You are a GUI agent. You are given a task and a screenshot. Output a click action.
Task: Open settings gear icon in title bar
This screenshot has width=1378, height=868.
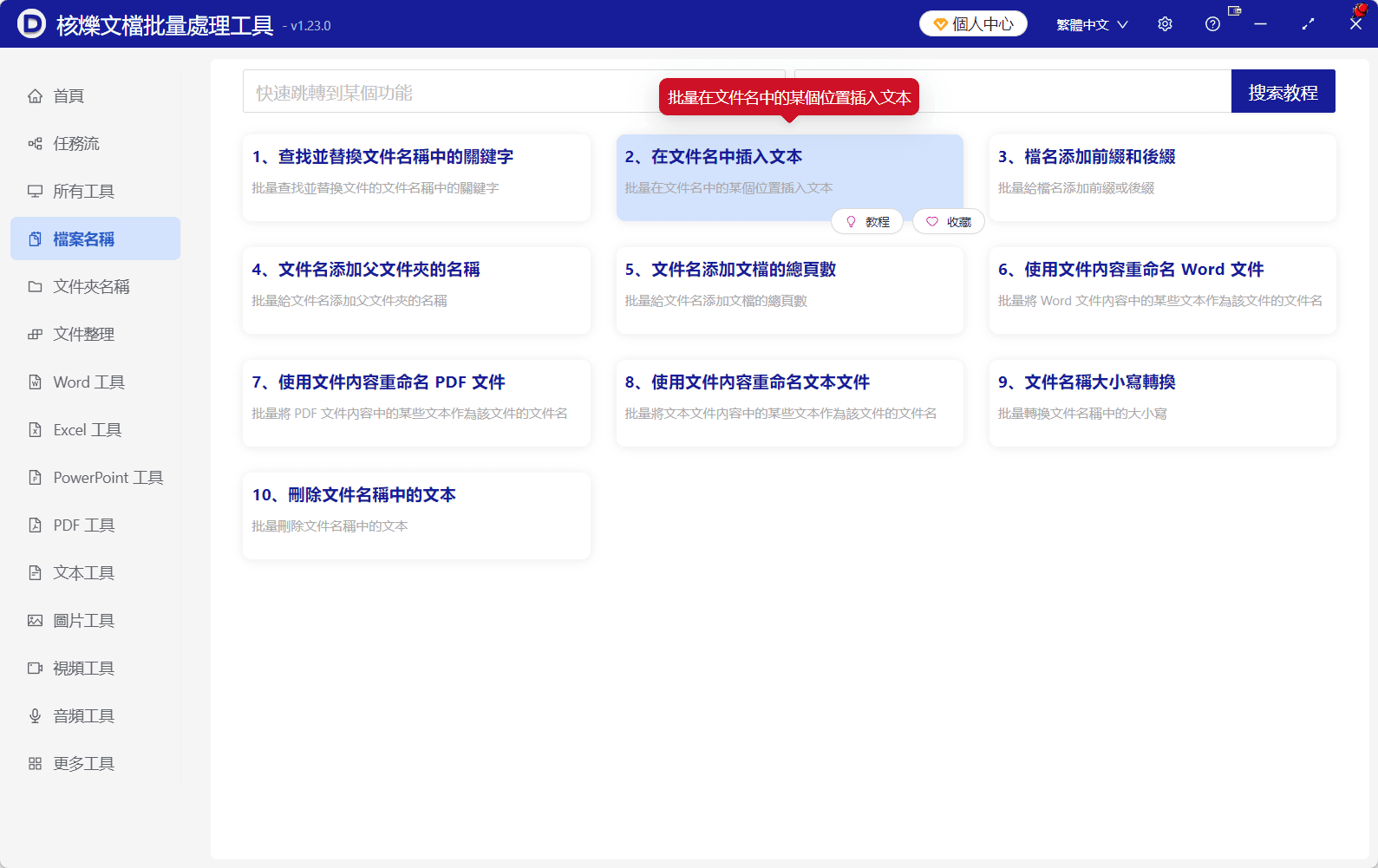click(x=1165, y=24)
